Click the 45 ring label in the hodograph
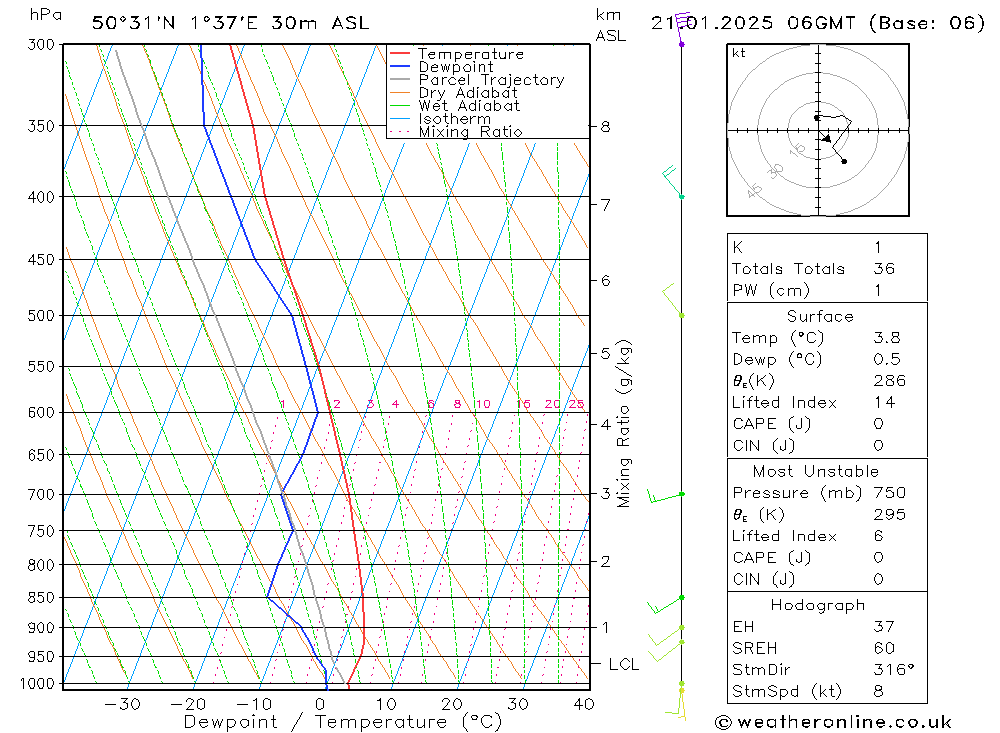 click(754, 189)
